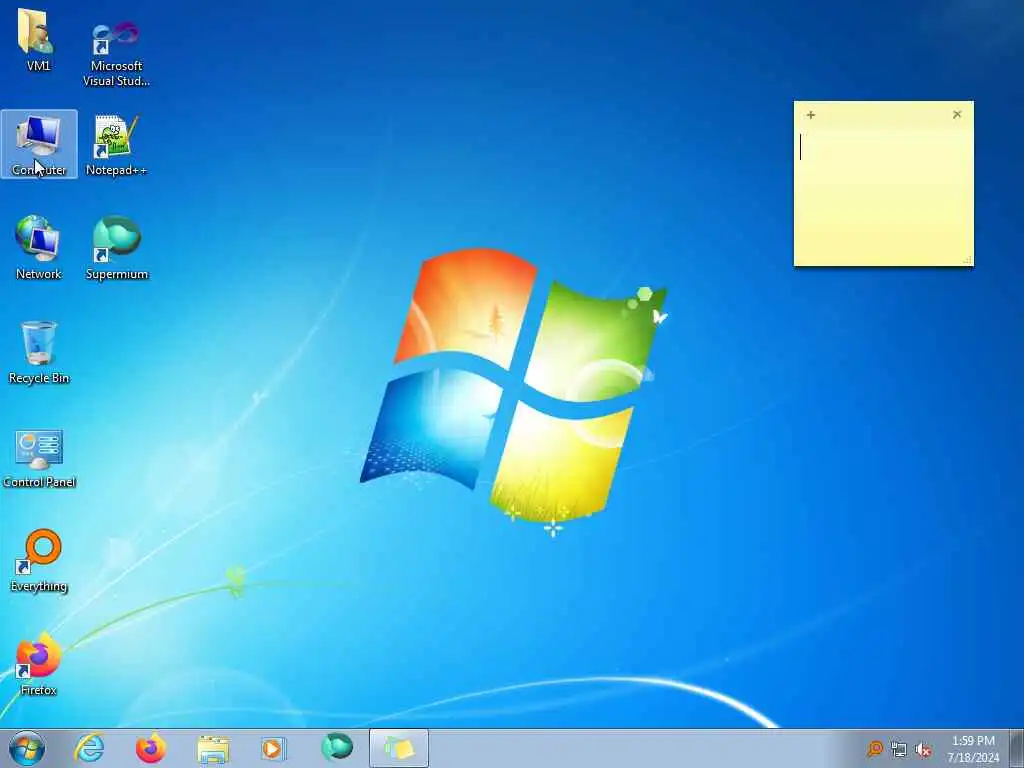Select the Everything search shortcut icon

pos(39,560)
